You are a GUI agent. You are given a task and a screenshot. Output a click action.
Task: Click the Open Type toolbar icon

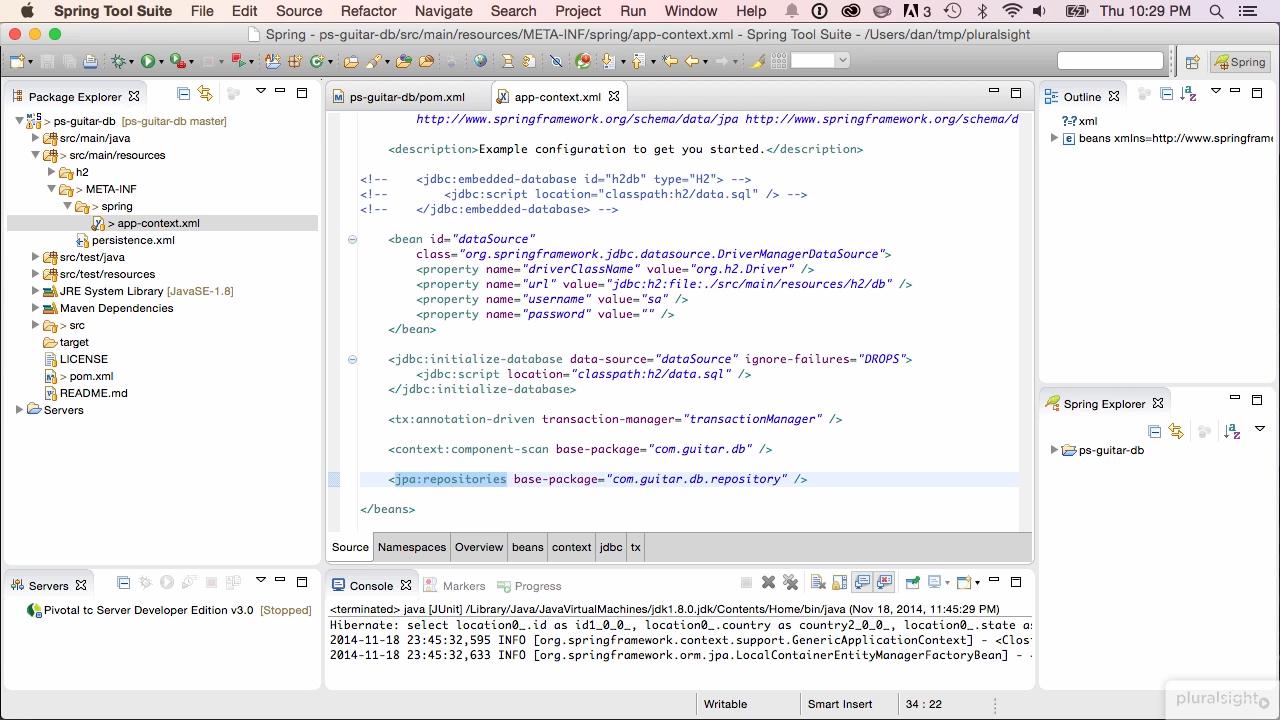coord(350,61)
